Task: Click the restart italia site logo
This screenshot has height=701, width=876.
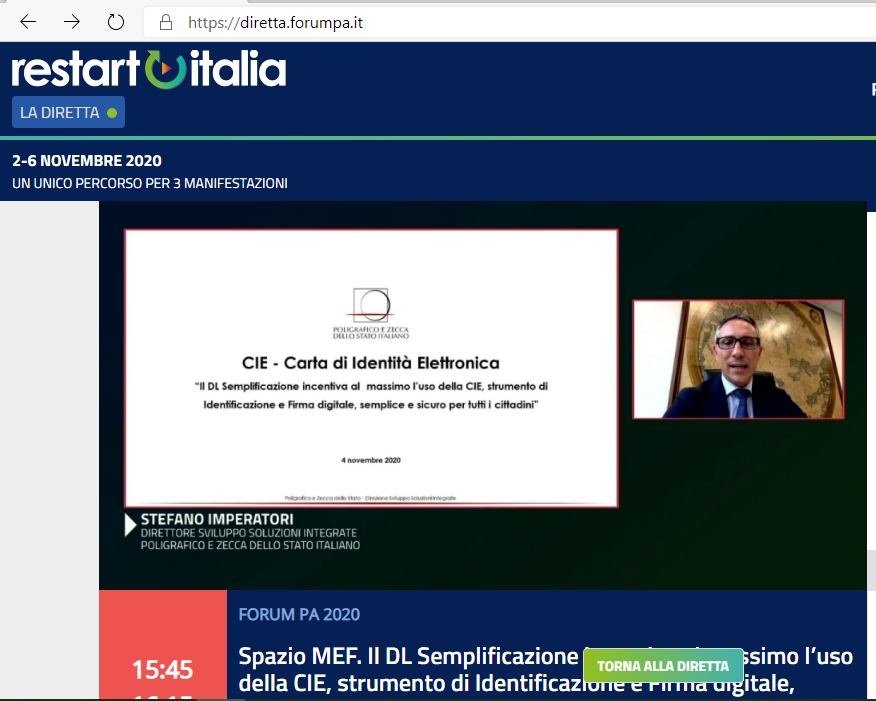Action: click(x=147, y=70)
